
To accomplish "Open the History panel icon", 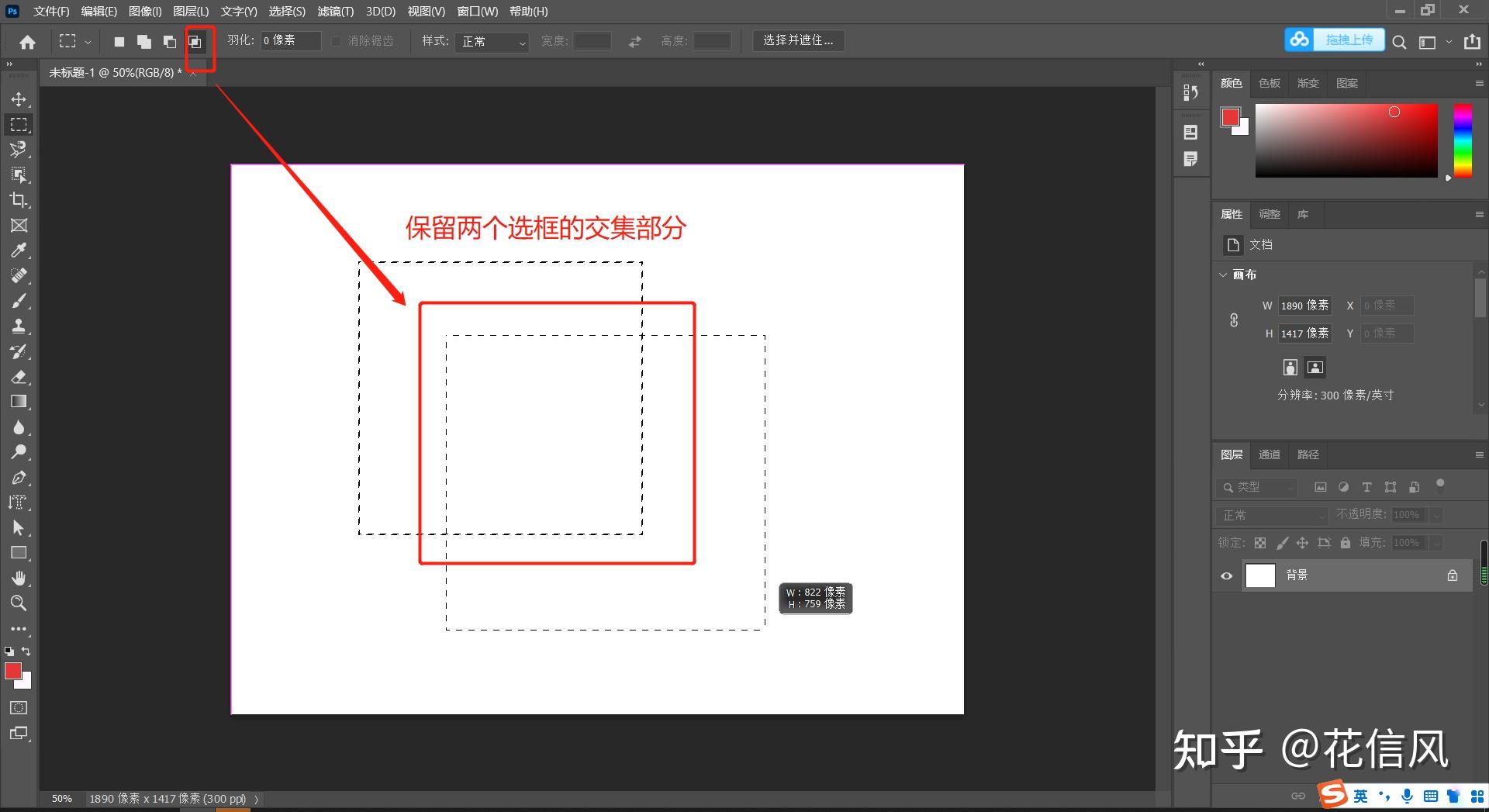I will coord(1191,93).
